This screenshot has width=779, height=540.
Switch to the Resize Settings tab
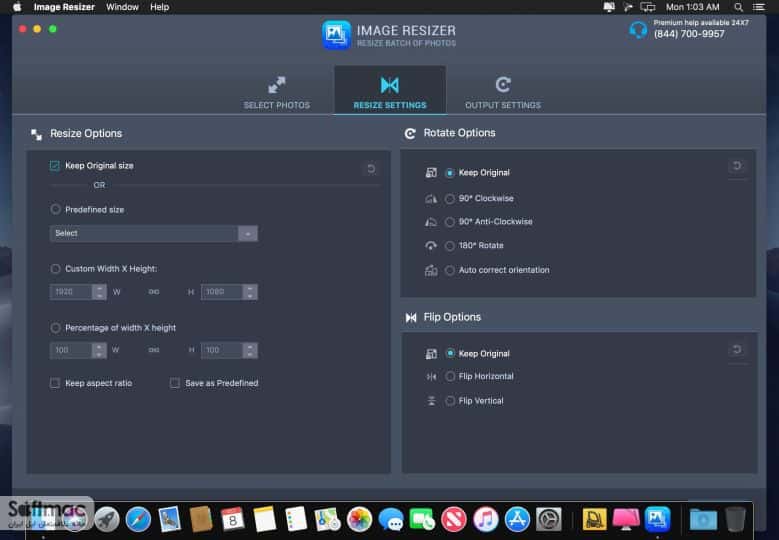[x=390, y=92]
